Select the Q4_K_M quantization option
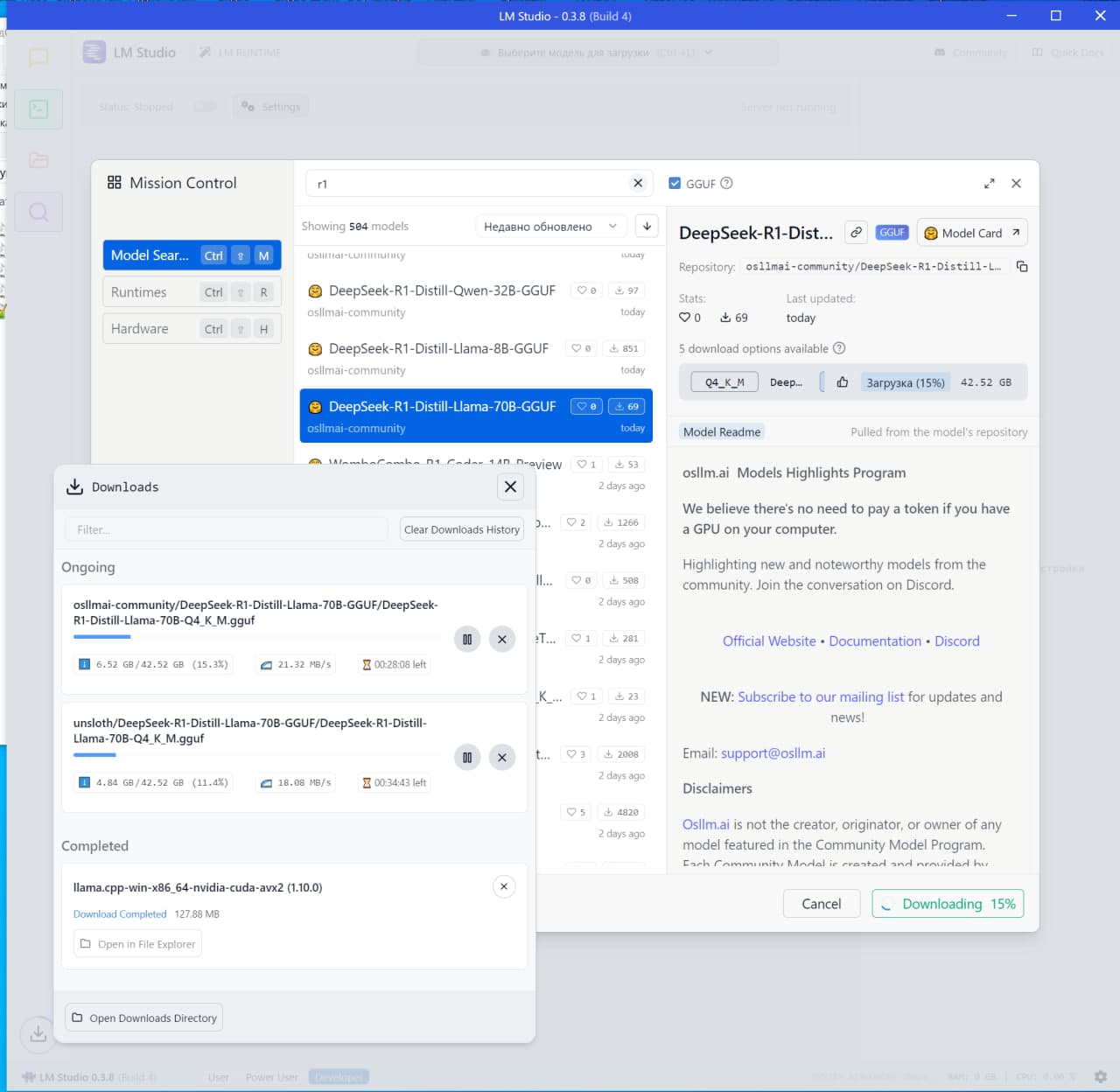1120x1092 pixels. click(x=724, y=382)
